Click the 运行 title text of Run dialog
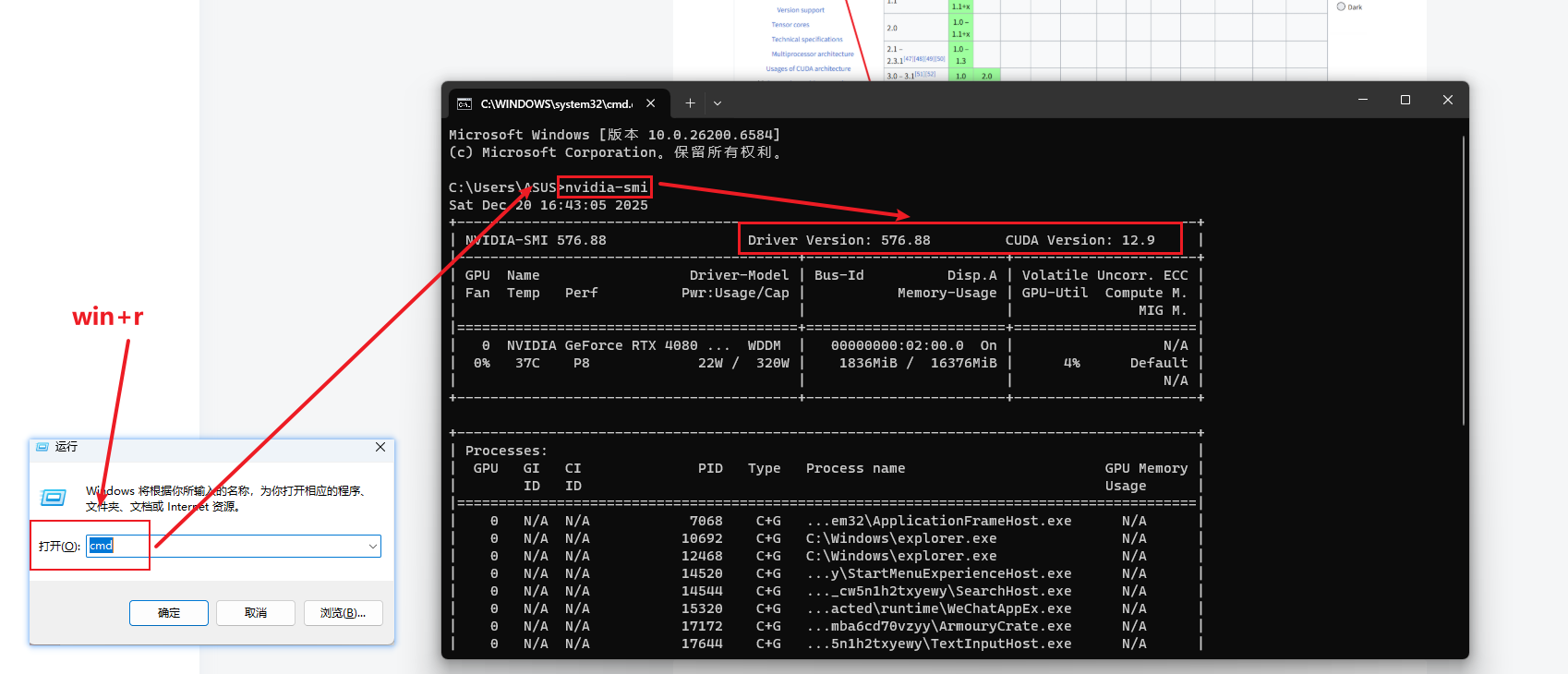Screen dimensions: 1568x674 coord(66,447)
